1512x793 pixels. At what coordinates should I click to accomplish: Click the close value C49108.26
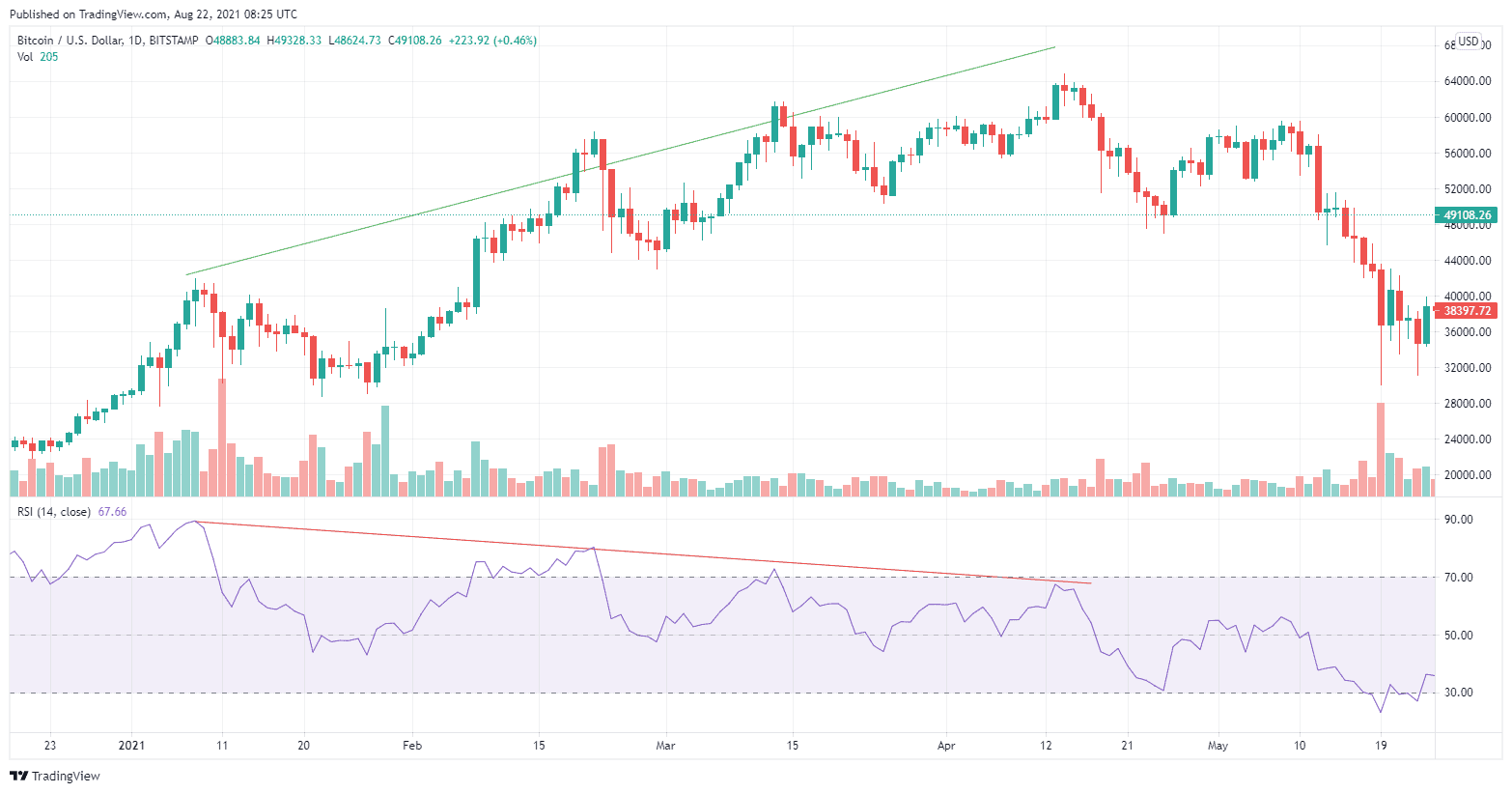(415, 41)
